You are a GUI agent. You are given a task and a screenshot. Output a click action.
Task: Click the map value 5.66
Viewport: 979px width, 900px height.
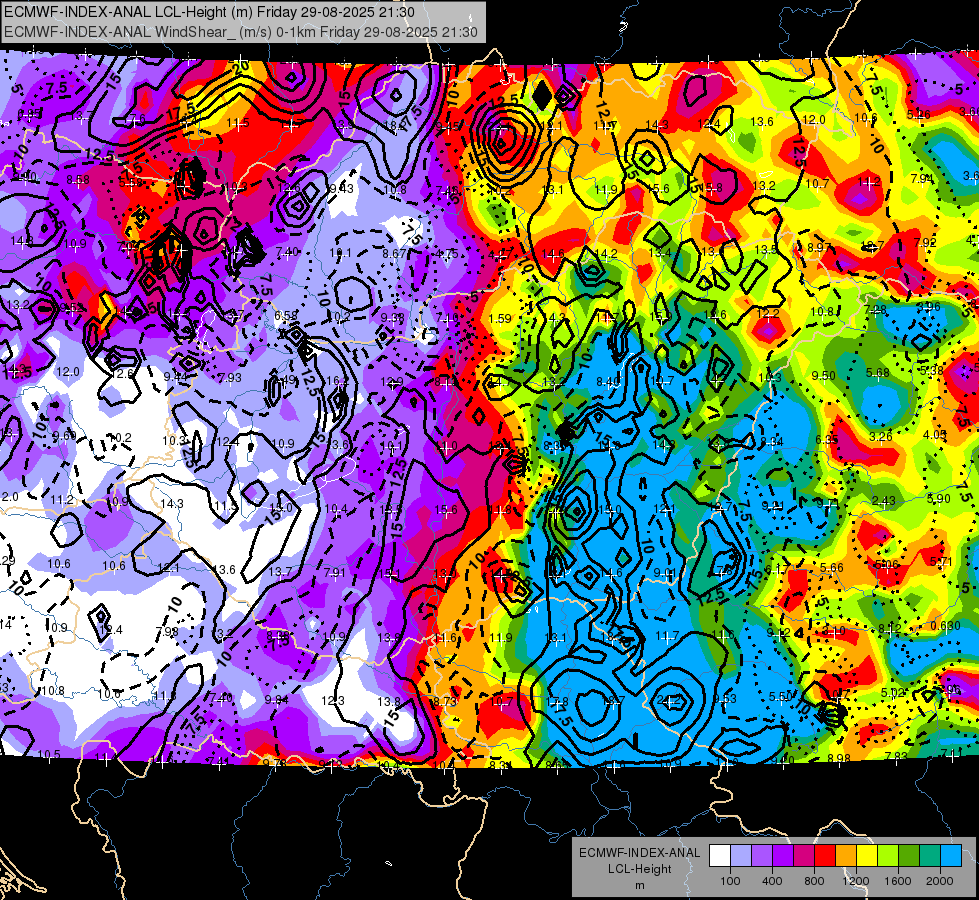[x=832, y=567]
